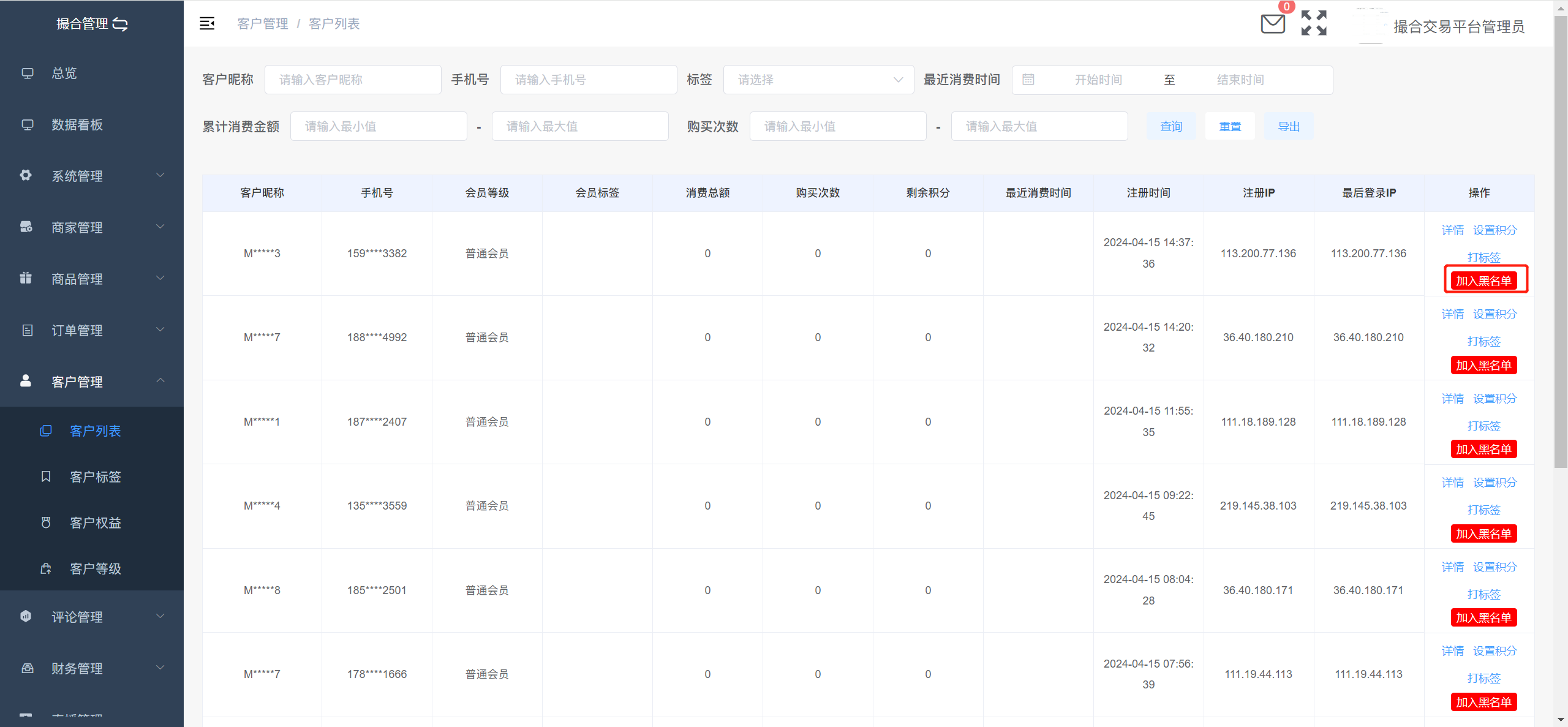Open the 数据看板 menu item
The width and height of the screenshot is (1568, 727).
coord(77,125)
